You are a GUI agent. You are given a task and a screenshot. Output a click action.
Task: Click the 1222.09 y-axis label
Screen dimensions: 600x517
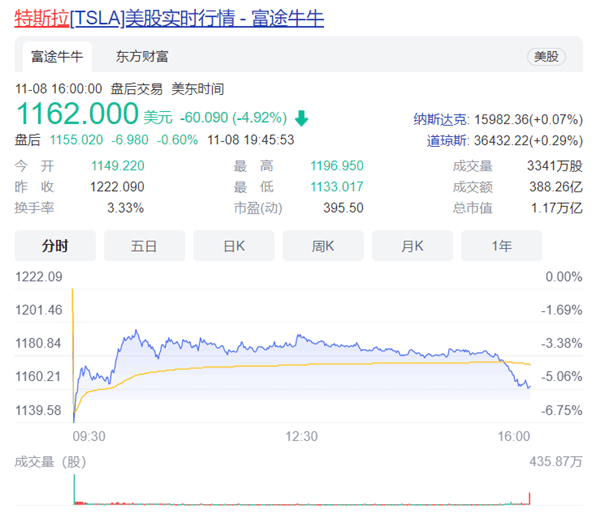39,277
